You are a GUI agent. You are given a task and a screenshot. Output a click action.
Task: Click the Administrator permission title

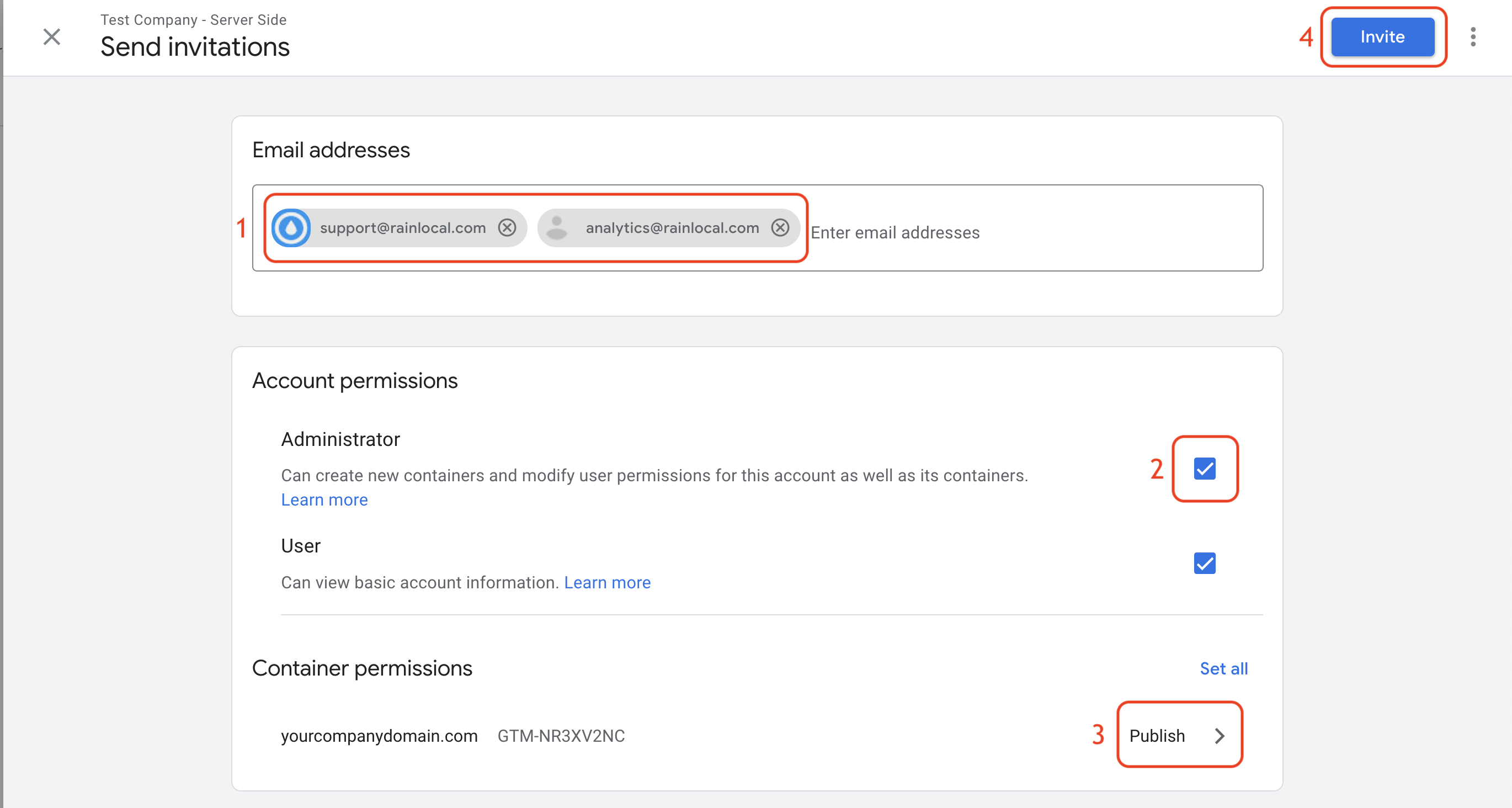340,439
